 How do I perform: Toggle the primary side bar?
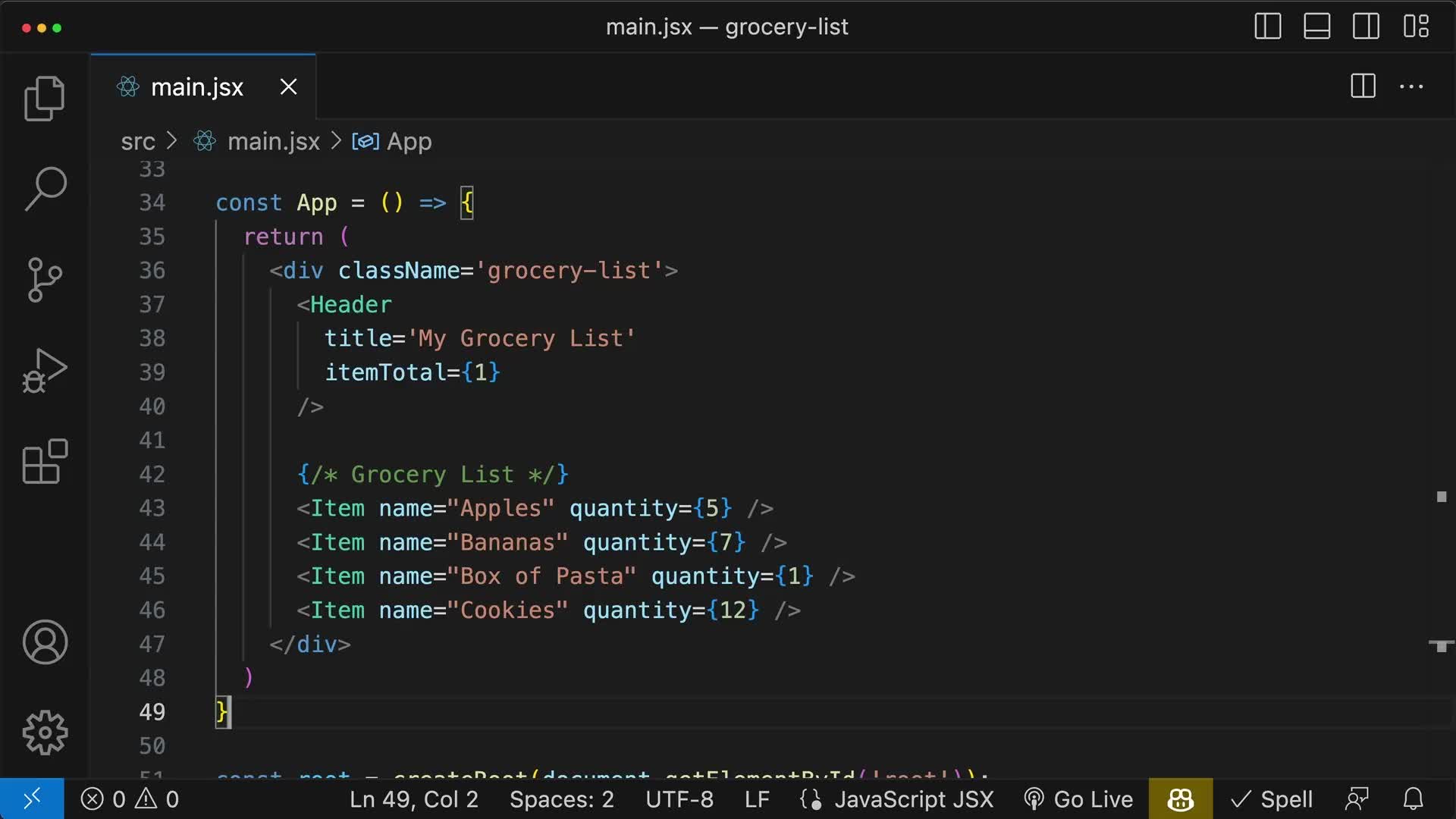tap(1267, 27)
